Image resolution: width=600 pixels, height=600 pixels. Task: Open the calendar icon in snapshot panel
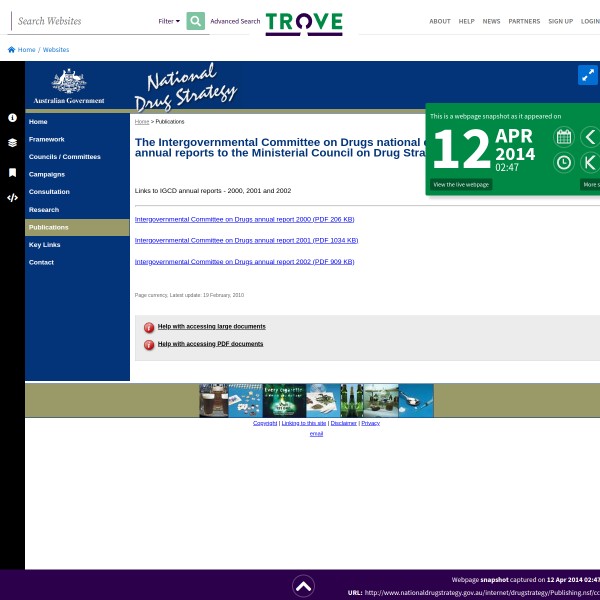[x=564, y=137]
